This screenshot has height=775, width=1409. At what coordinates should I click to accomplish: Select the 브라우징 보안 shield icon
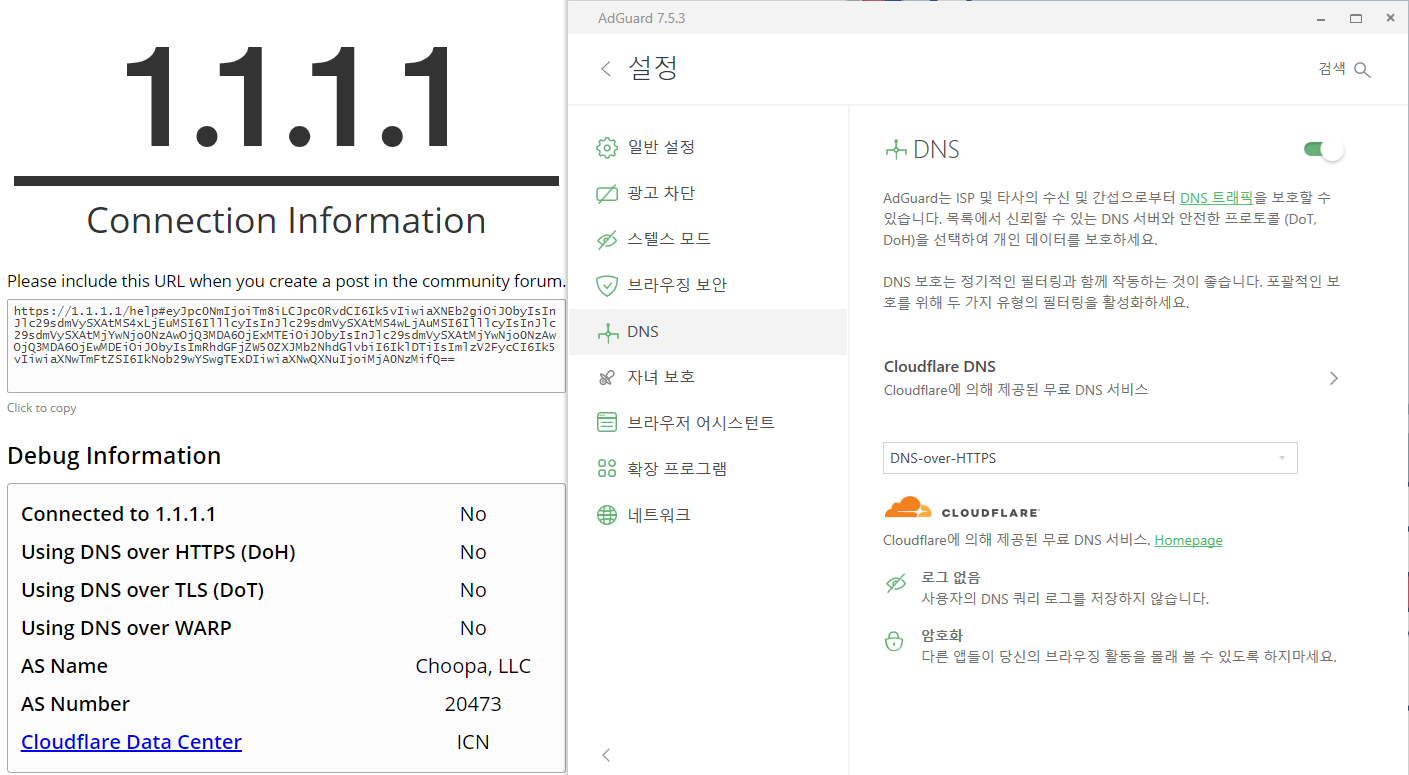click(606, 286)
